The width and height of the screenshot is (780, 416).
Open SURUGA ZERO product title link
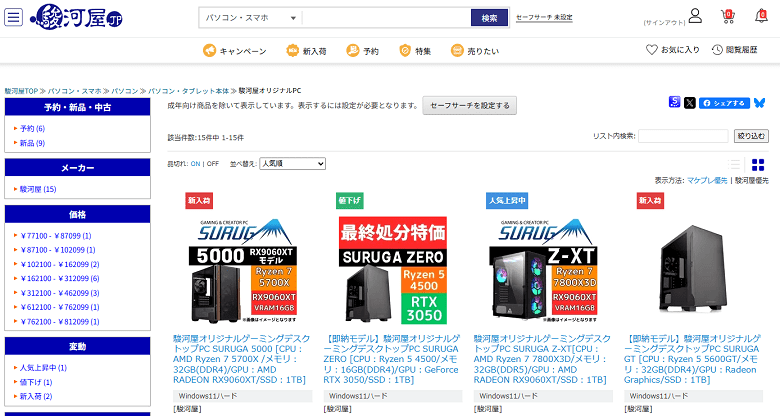[392, 359]
